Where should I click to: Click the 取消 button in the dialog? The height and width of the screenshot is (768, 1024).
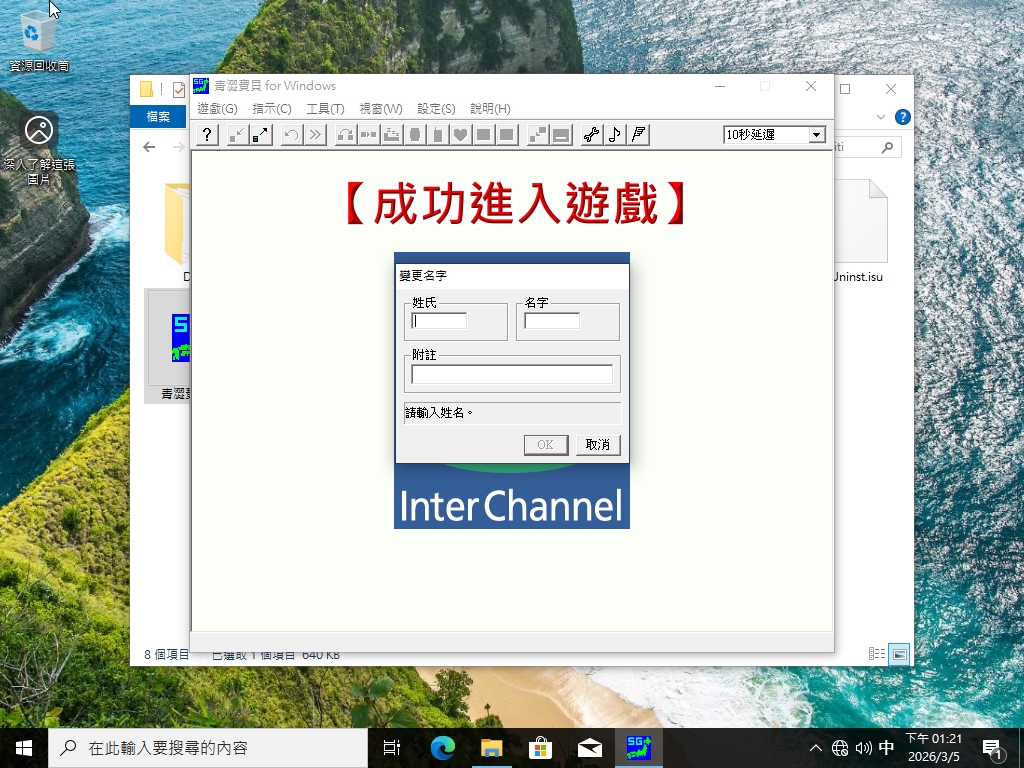tap(598, 445)
